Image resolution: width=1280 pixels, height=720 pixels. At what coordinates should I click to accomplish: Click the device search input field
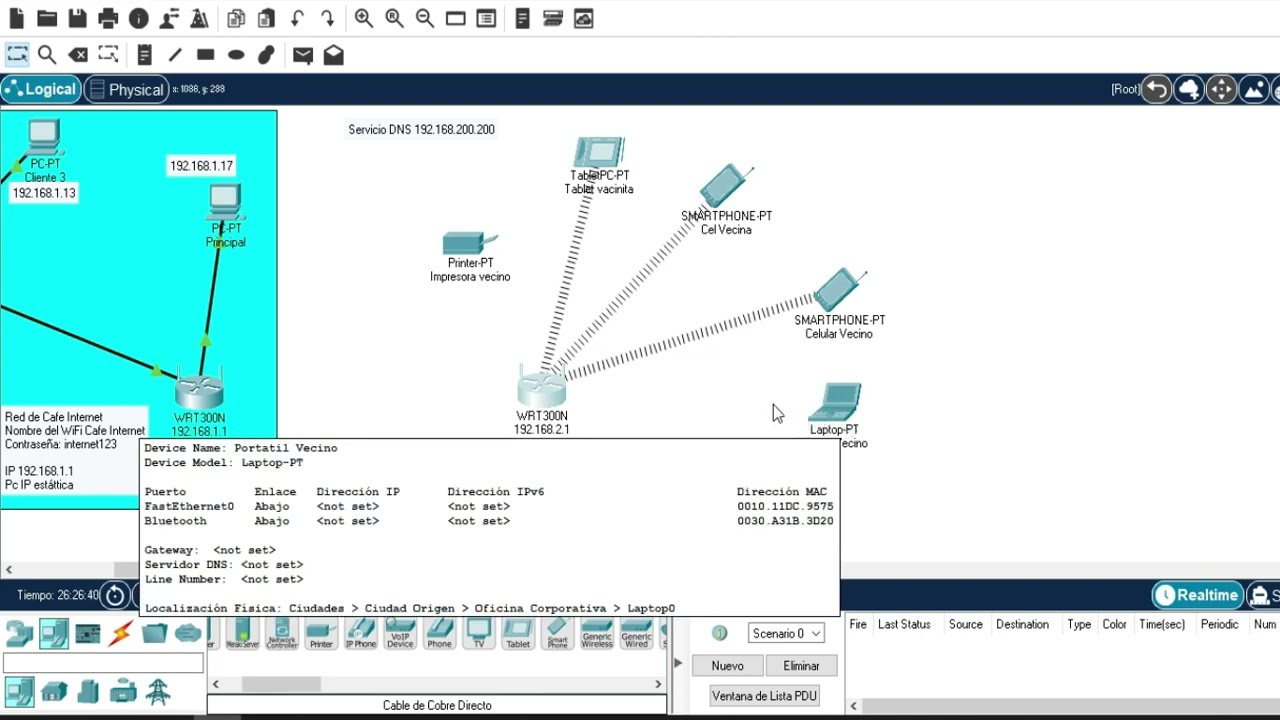[103, 664]
